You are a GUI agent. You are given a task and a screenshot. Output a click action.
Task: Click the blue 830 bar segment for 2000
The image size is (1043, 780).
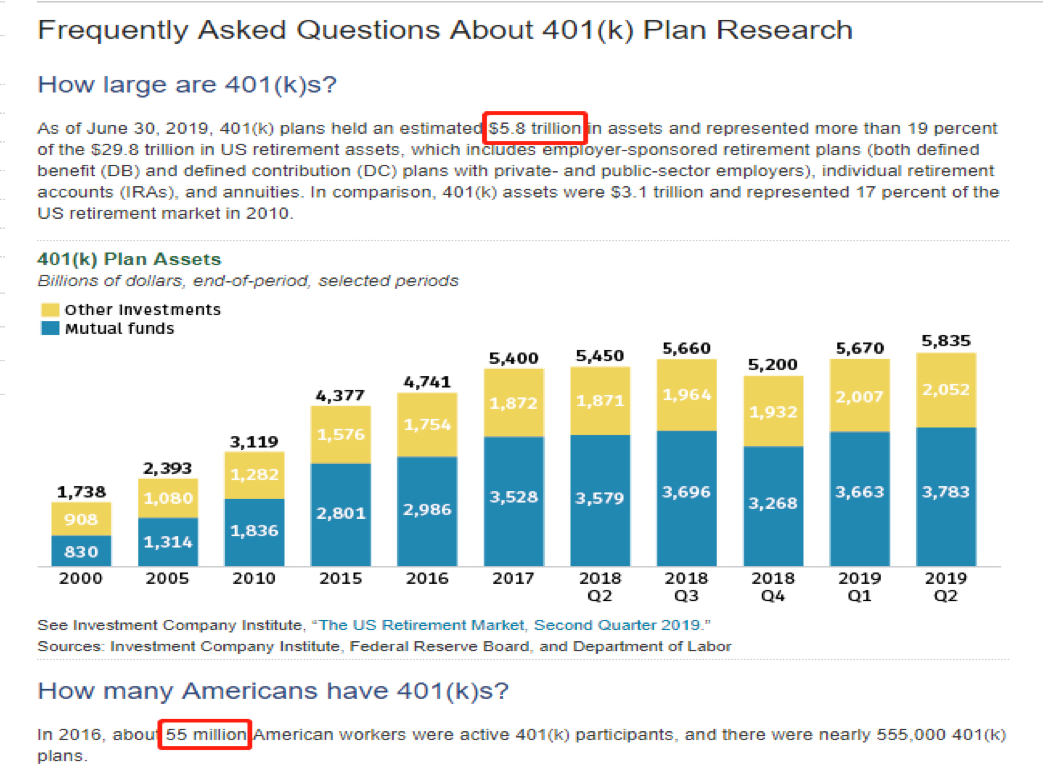click(x=81, y=551)
